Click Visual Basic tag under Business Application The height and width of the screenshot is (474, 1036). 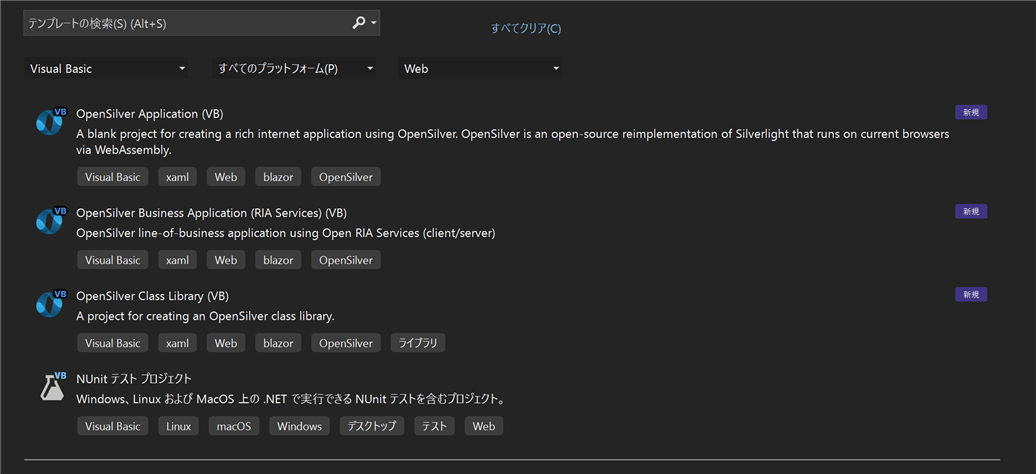[113, 260]
